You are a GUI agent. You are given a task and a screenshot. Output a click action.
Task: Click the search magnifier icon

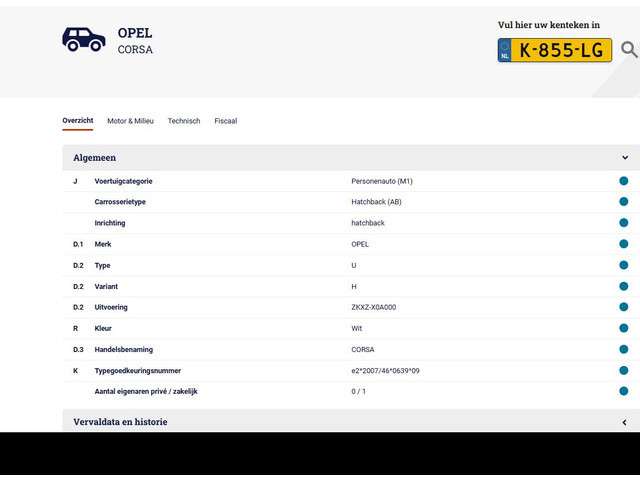click(x=628, y=50)
